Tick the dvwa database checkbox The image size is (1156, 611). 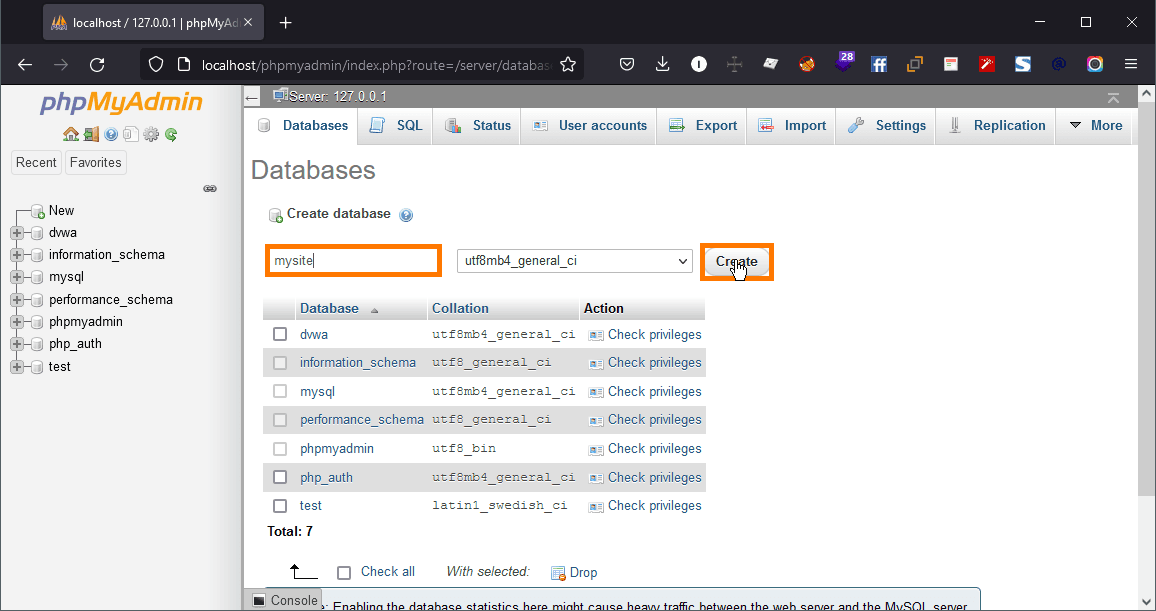point(280,334)
